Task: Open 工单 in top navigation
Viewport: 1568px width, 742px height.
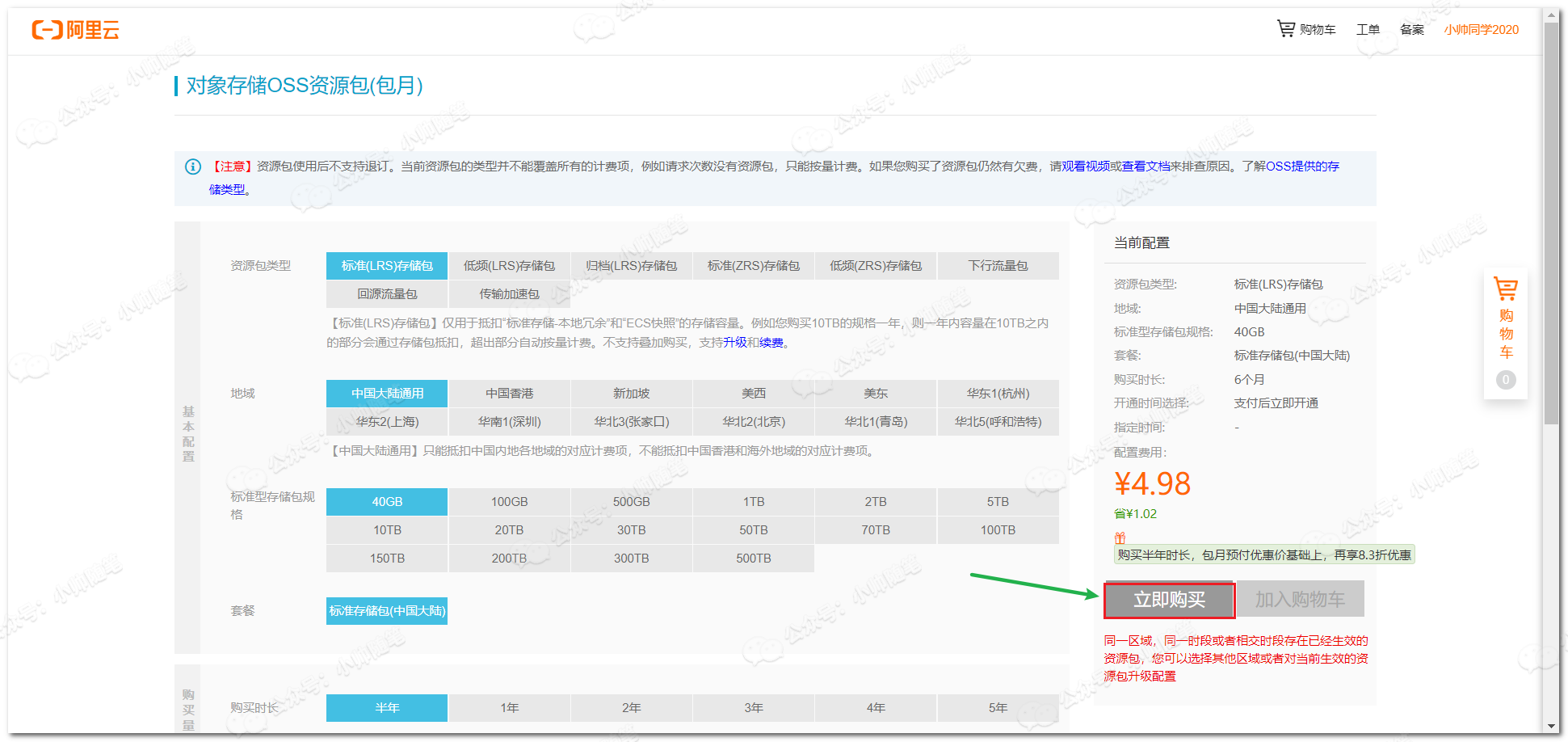Action: click(x=1368, y=30)
